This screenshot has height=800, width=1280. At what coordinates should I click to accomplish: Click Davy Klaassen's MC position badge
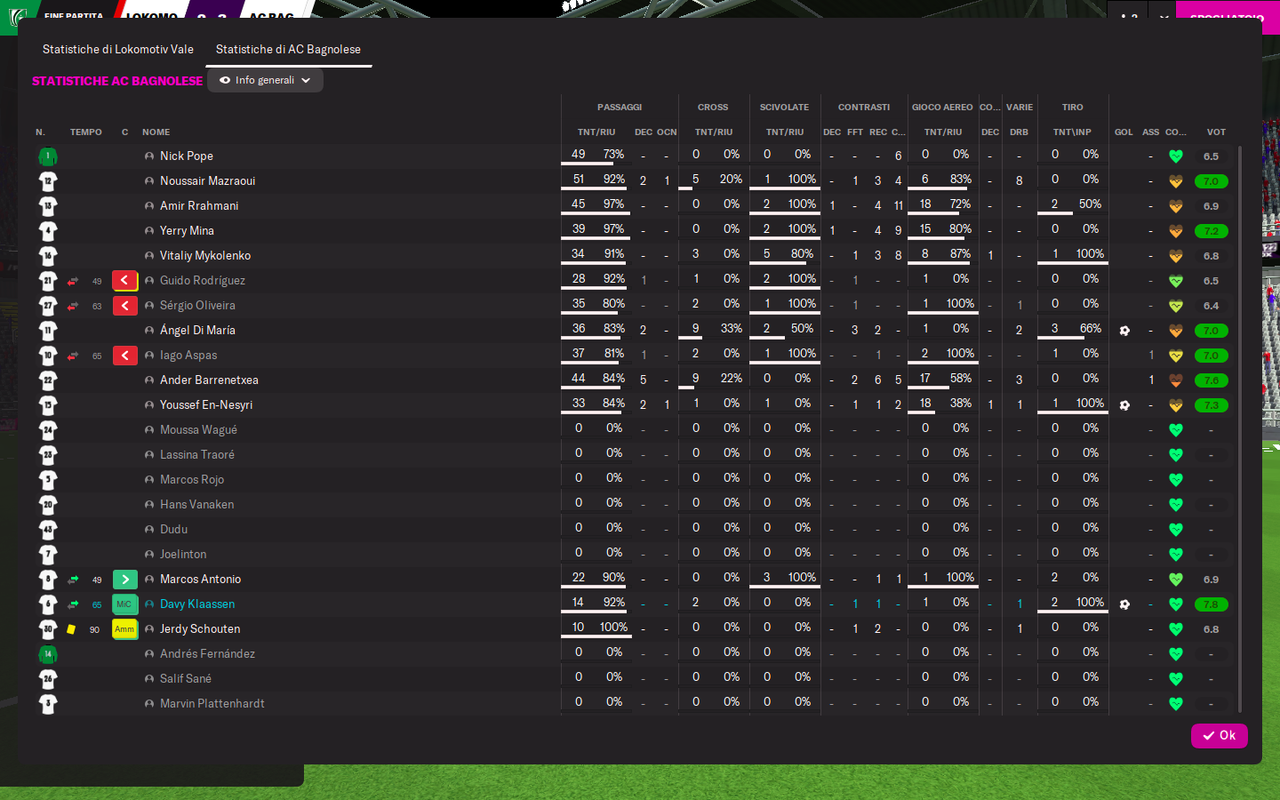pyautogui.click(x=124, y=604)
